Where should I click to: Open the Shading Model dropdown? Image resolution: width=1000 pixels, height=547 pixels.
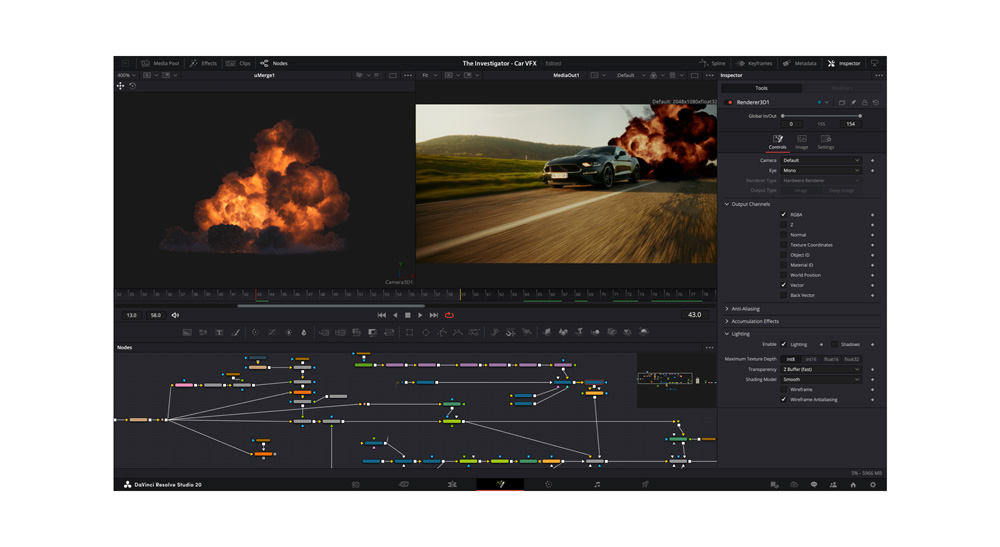(820, 379)
